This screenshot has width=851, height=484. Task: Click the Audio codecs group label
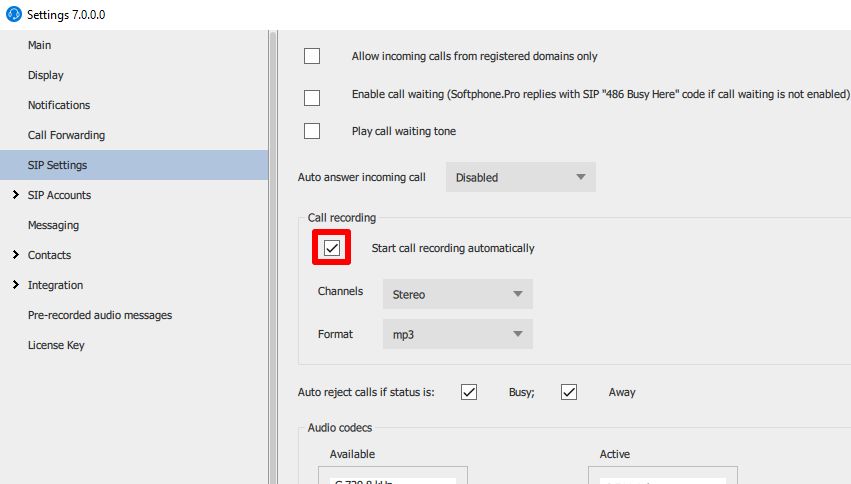coord(340,428)
